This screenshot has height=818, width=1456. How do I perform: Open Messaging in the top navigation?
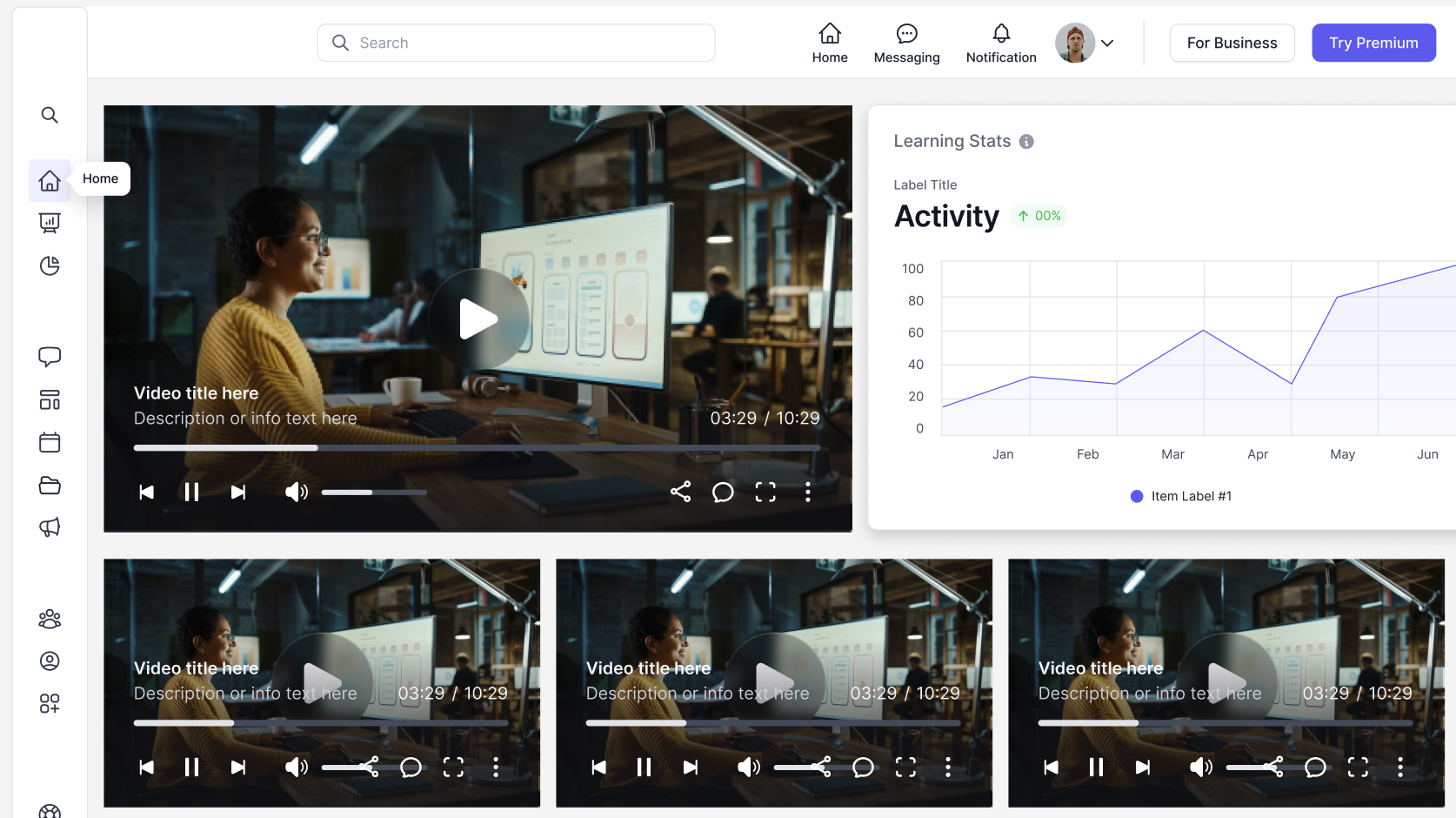[x=906, y=44]
